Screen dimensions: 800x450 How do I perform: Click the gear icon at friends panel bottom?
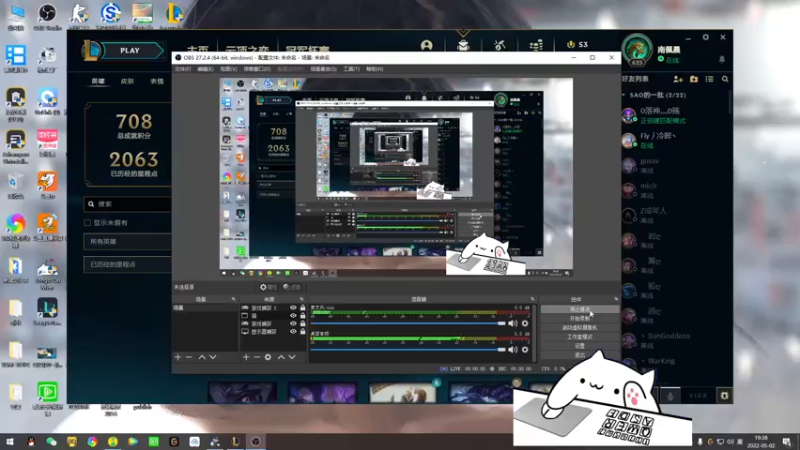point(724,395)
